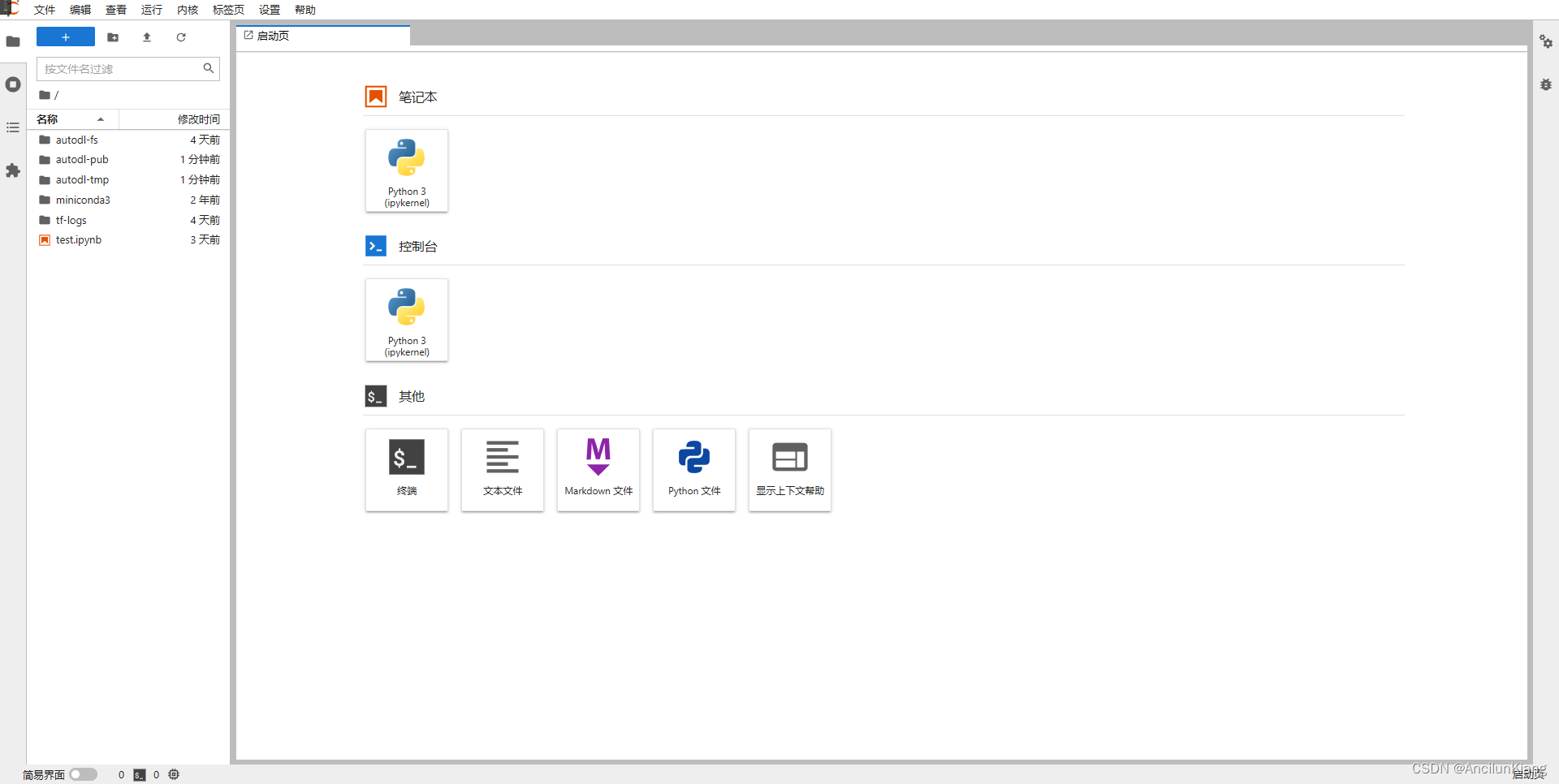Go to root folder breadcrumb icon
Viewport: 1559px width, 784px height.
tap(45, 95)
